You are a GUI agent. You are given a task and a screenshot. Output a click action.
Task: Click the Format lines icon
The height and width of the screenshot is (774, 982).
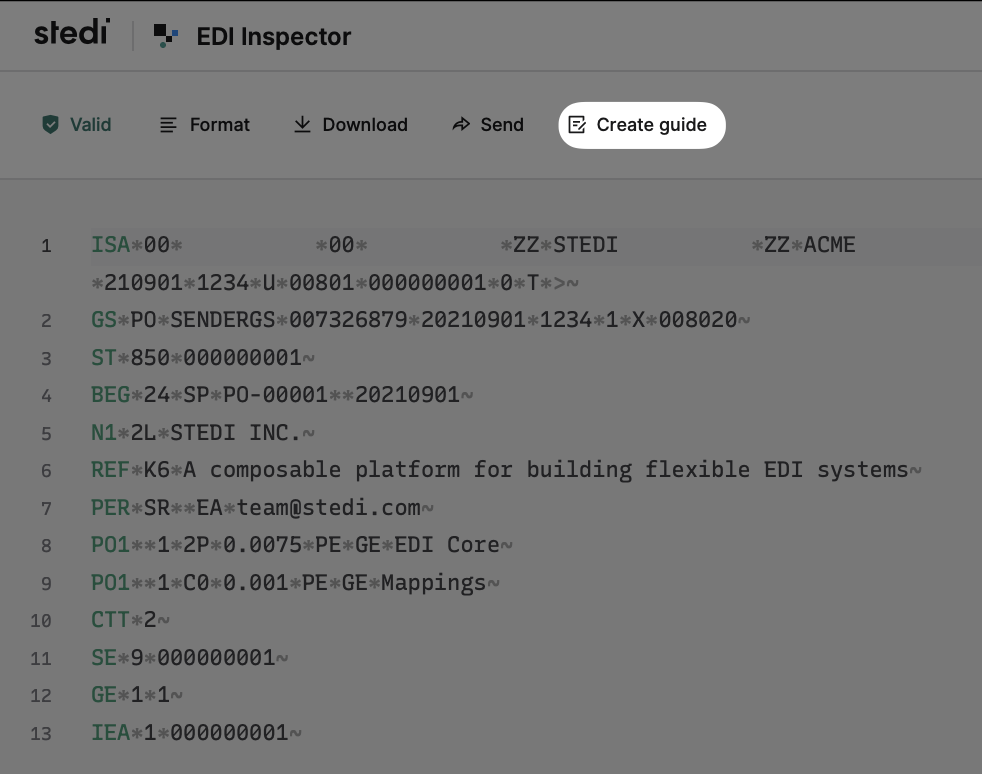point(168,125)
